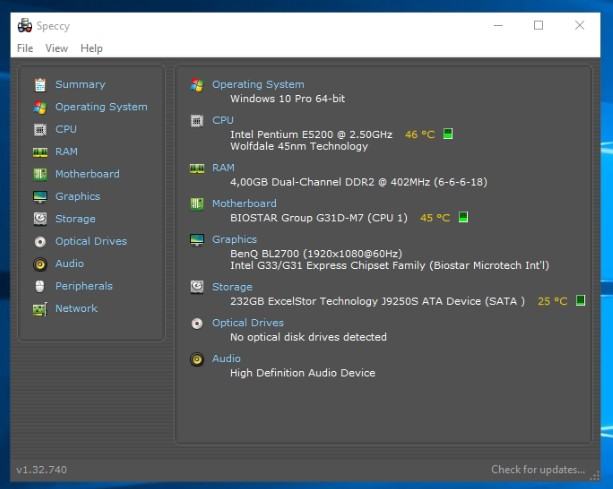Click the Peripherals mouse icon in sidebar
Screen dimensions: 613x489
point(40,286)
